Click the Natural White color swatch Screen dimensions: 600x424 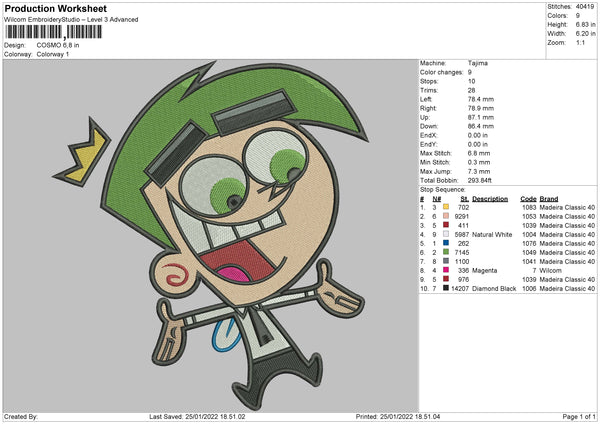446,234
